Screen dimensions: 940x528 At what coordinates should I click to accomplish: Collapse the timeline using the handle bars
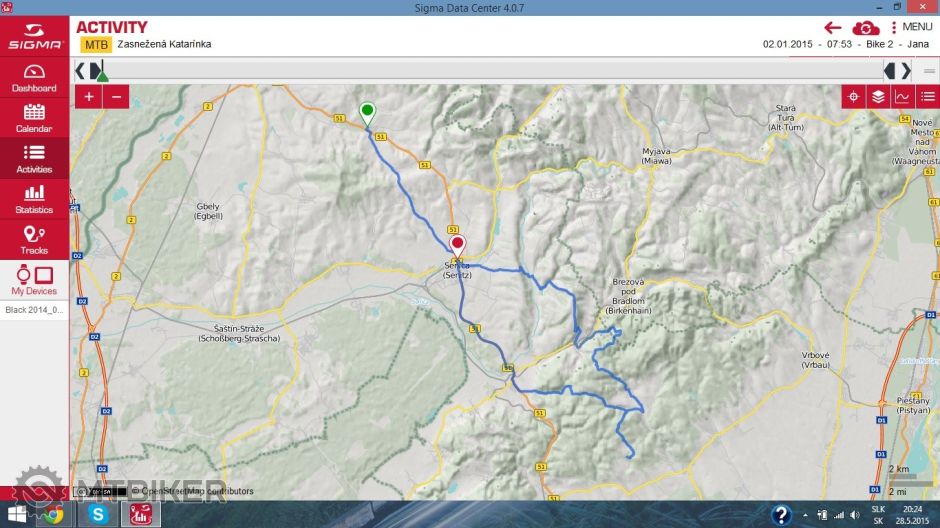coord(929,70)
